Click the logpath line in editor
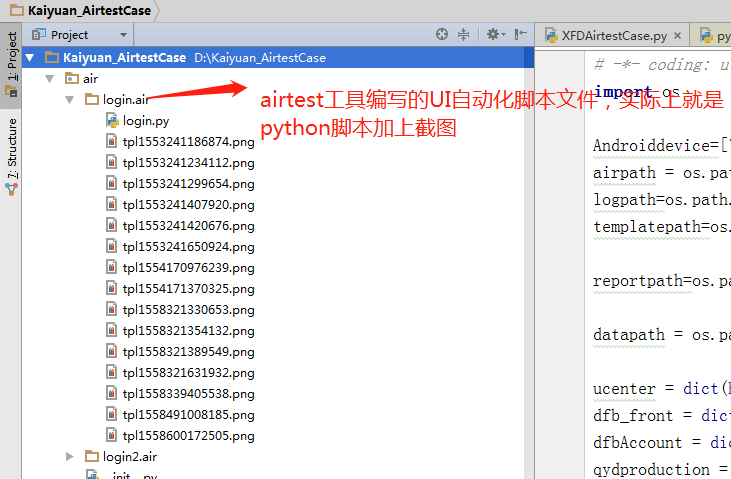Screen dimensions: 731x479 tap(662, 200)
